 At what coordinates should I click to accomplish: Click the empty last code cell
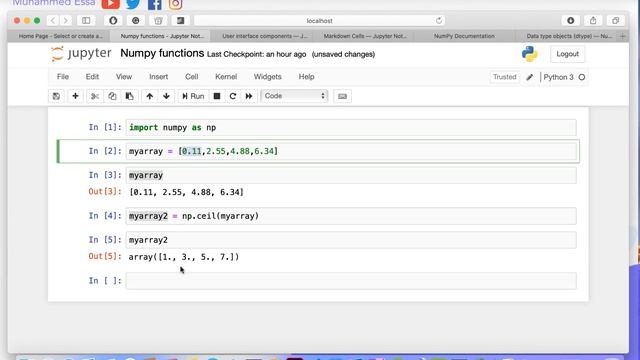[x=351, y=281]
